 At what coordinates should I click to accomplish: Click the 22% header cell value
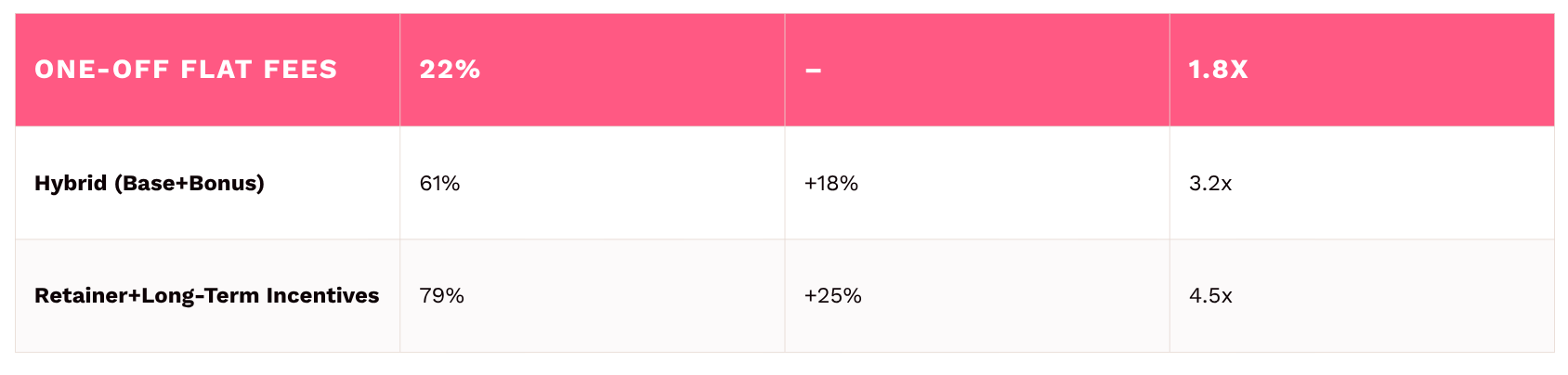coord(450,70)
